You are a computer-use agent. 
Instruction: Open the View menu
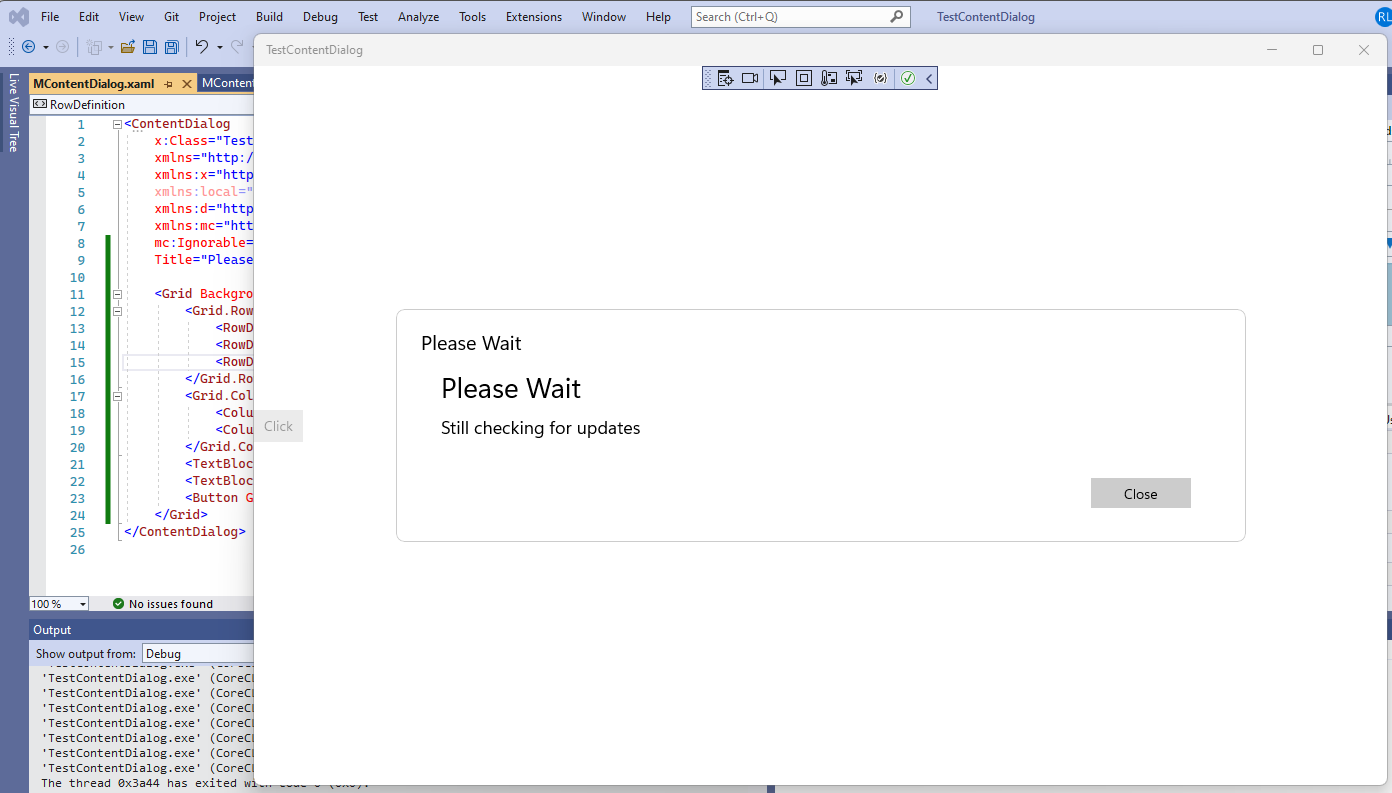131,17
